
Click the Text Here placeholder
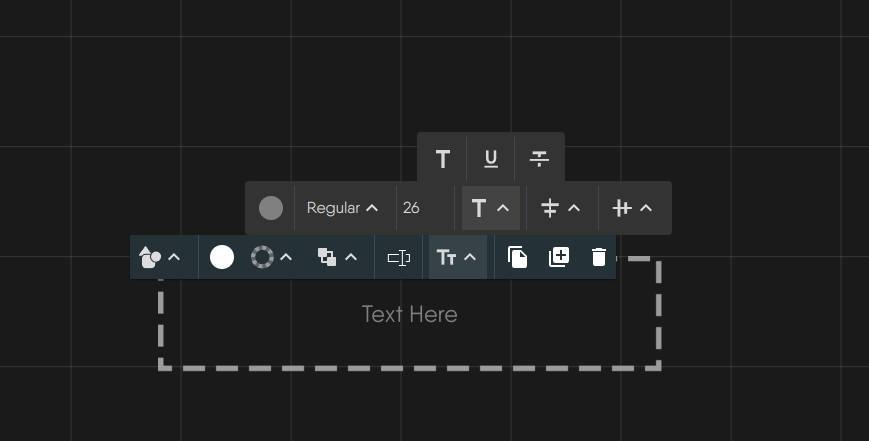409,315
